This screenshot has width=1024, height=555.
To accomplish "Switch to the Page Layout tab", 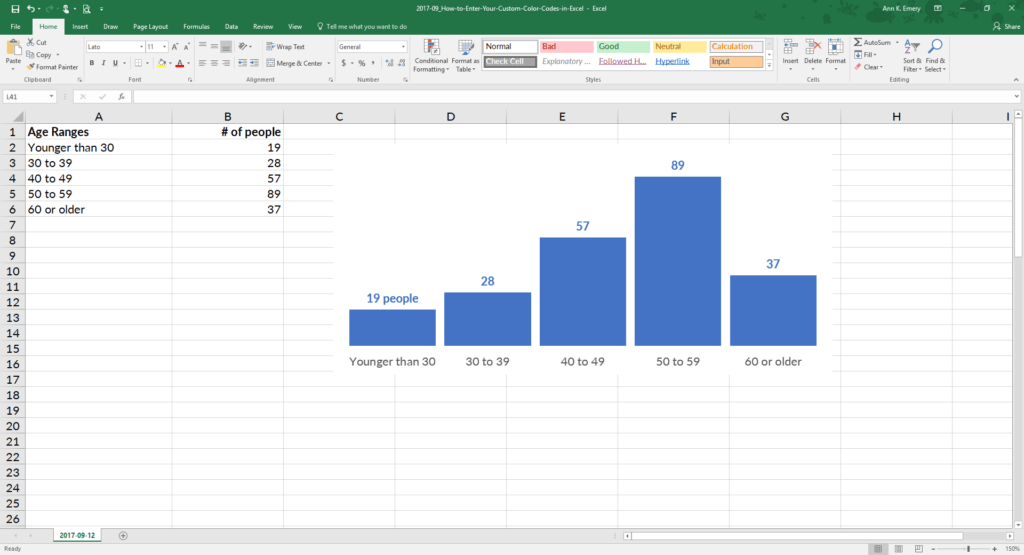I will (150, 27).
